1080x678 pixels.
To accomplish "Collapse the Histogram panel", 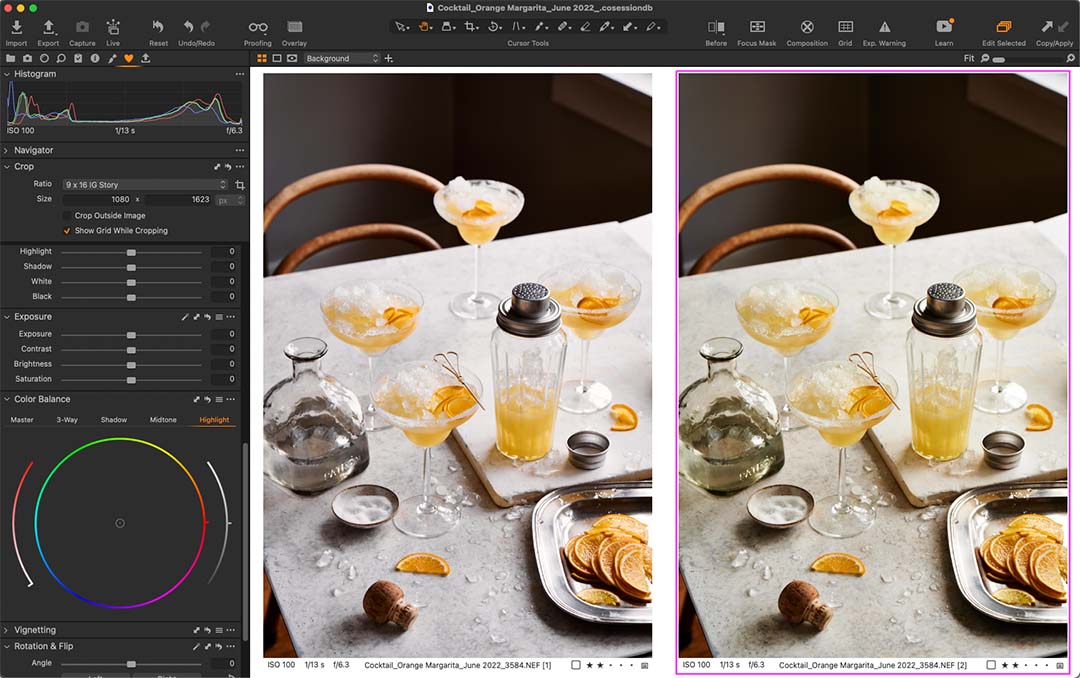I will (7, 74).
